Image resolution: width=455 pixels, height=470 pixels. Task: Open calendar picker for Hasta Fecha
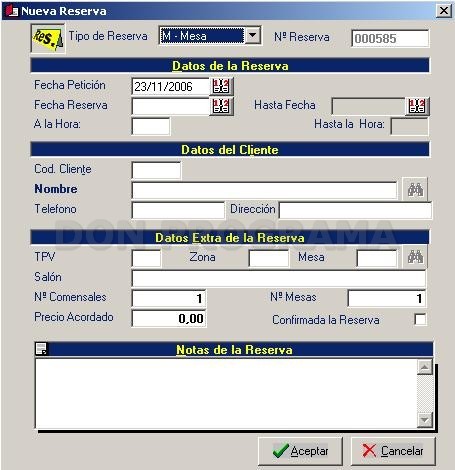pyautogui.click(x=417, y=106)
